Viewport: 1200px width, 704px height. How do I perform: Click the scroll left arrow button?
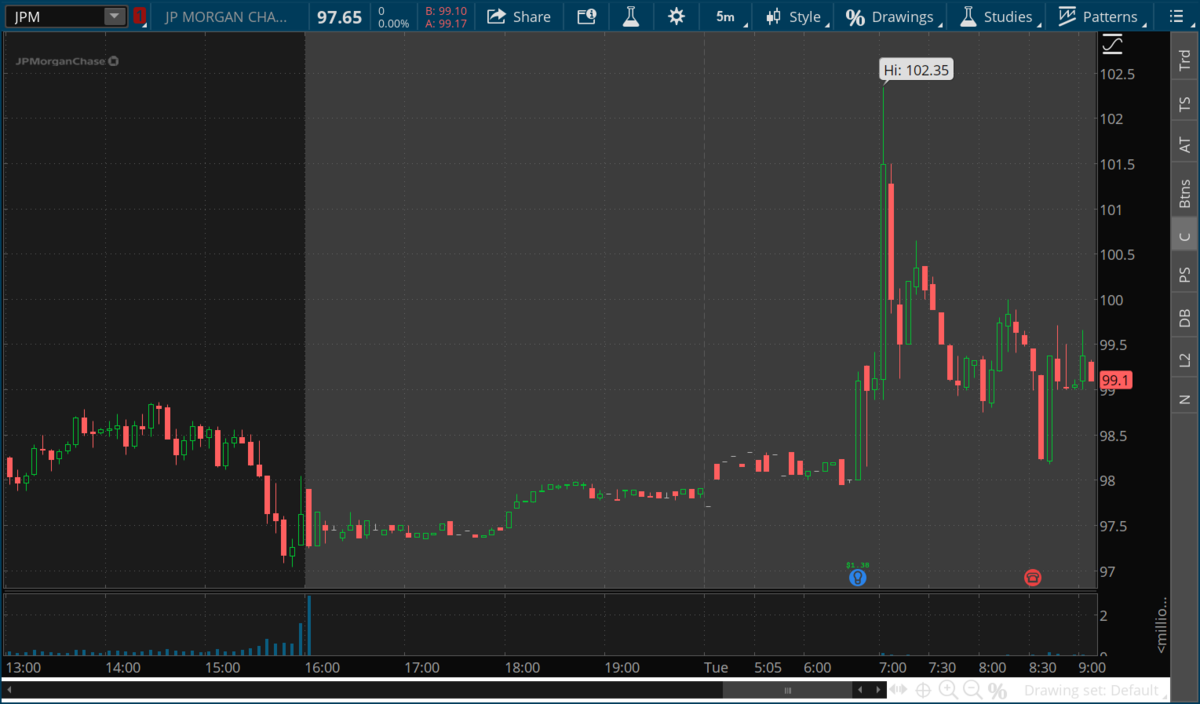pyautogui.click(x=860, y=690)
